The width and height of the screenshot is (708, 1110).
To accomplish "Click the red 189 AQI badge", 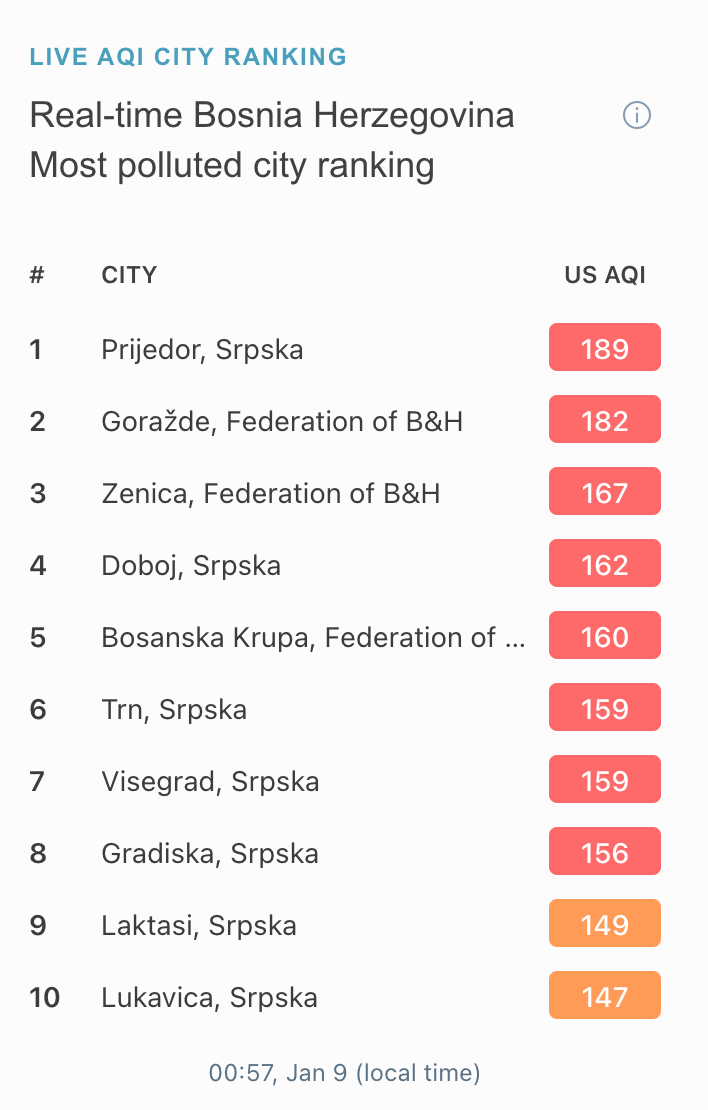I will tap(605, 347).
